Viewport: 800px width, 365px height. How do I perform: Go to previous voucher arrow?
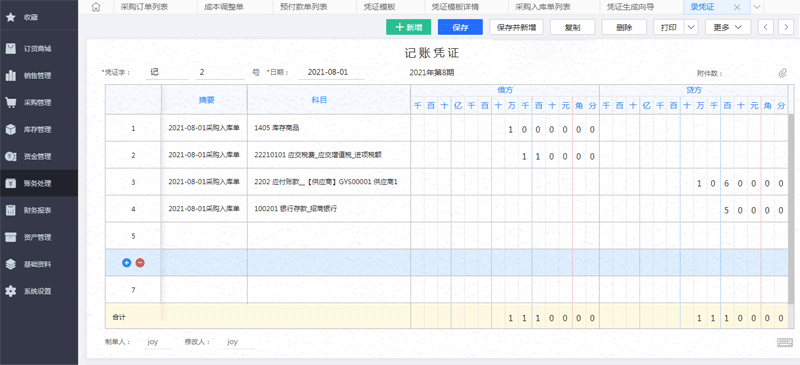pos(765,28)
